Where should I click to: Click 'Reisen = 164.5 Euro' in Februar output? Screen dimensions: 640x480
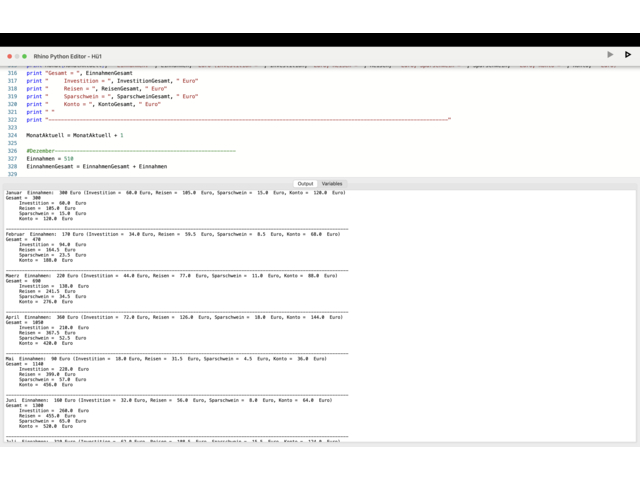click(47, 250)
